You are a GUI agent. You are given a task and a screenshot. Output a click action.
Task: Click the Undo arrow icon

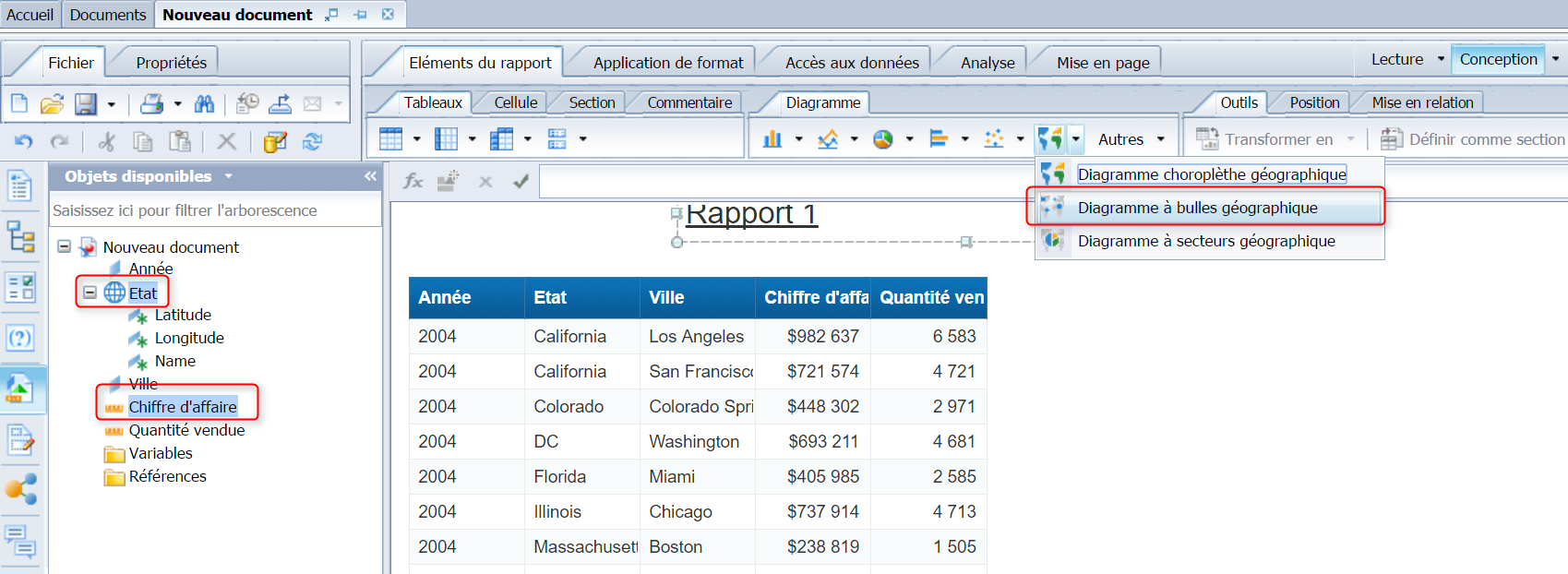[x=24, y=141]
